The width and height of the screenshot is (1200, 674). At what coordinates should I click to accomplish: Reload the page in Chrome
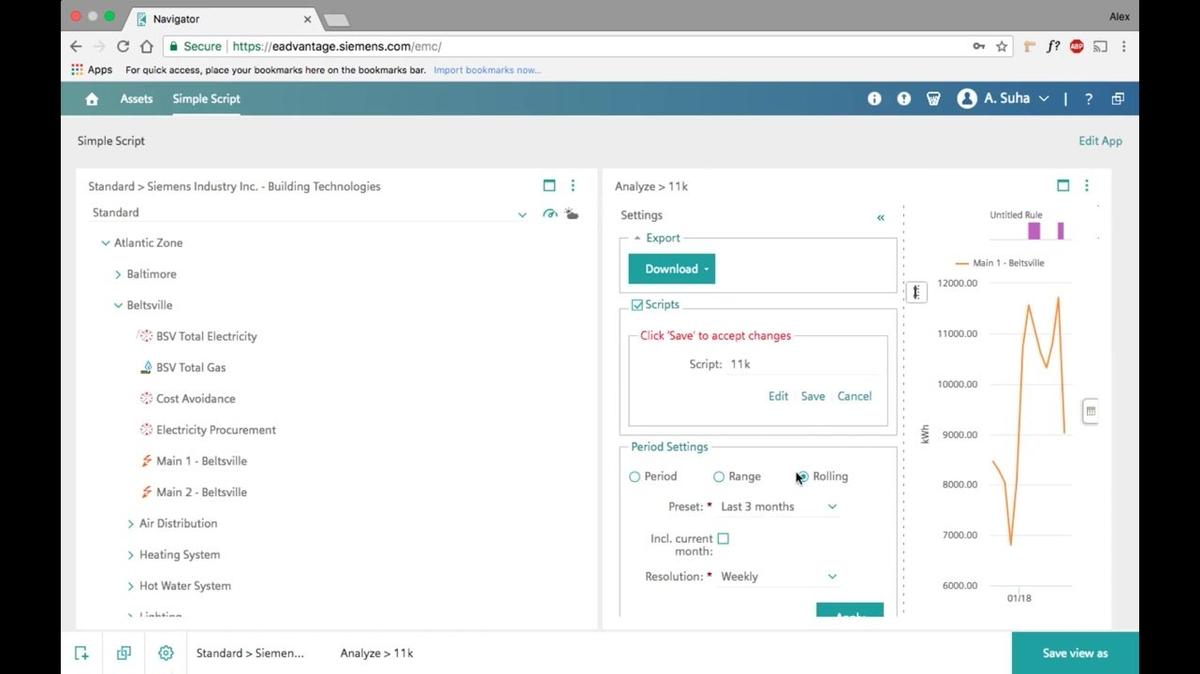123,46
